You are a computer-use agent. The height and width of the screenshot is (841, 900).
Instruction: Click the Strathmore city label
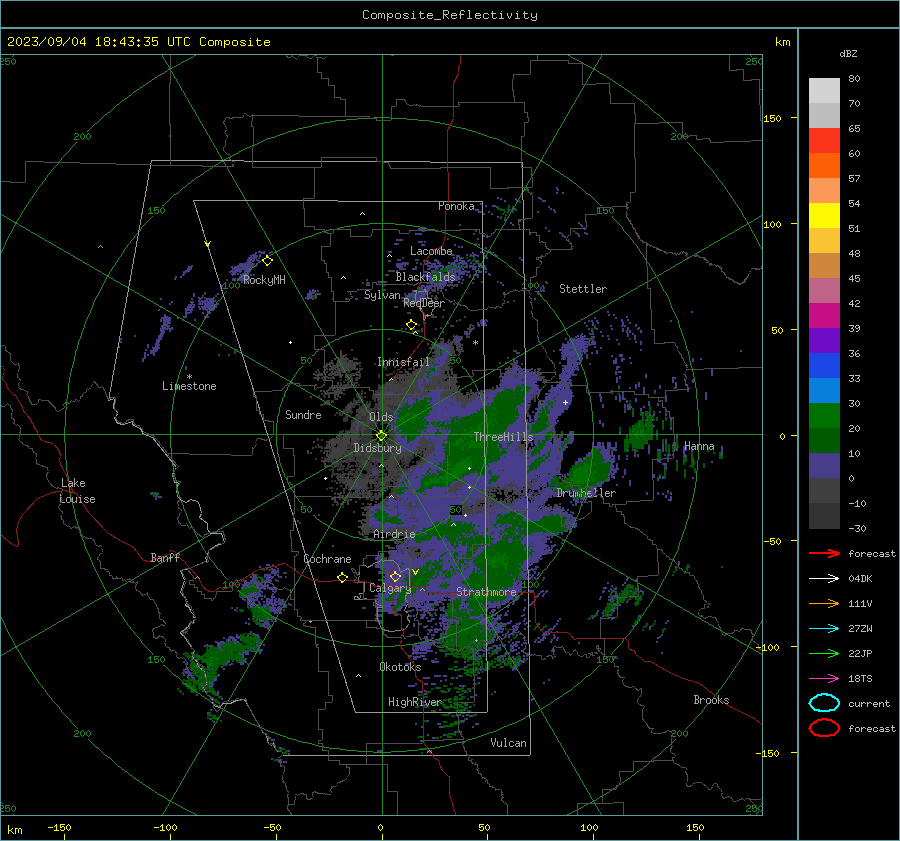point(486,591)
